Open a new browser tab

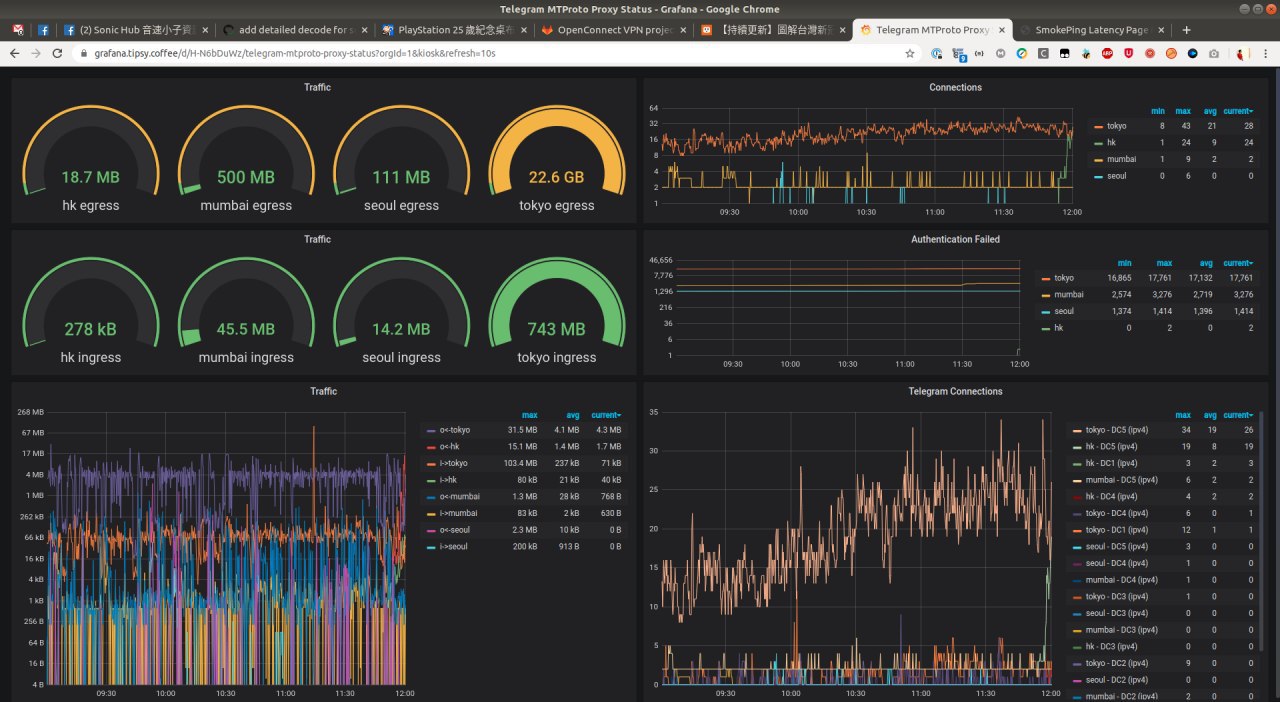click(1187, 30)
